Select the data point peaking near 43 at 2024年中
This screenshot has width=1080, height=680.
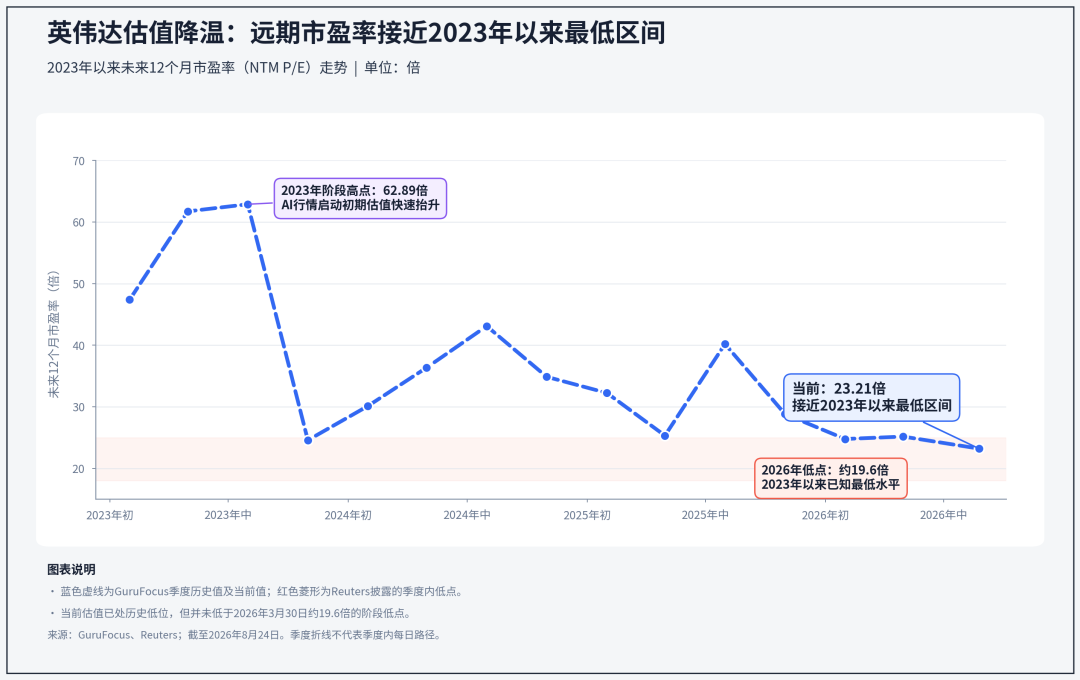(487, 327)
